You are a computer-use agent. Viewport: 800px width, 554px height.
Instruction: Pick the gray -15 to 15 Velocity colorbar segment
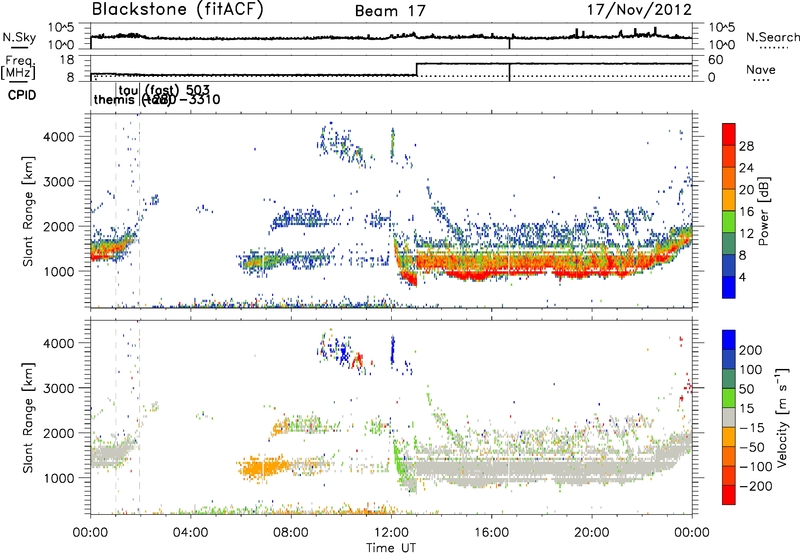point(729,417)
